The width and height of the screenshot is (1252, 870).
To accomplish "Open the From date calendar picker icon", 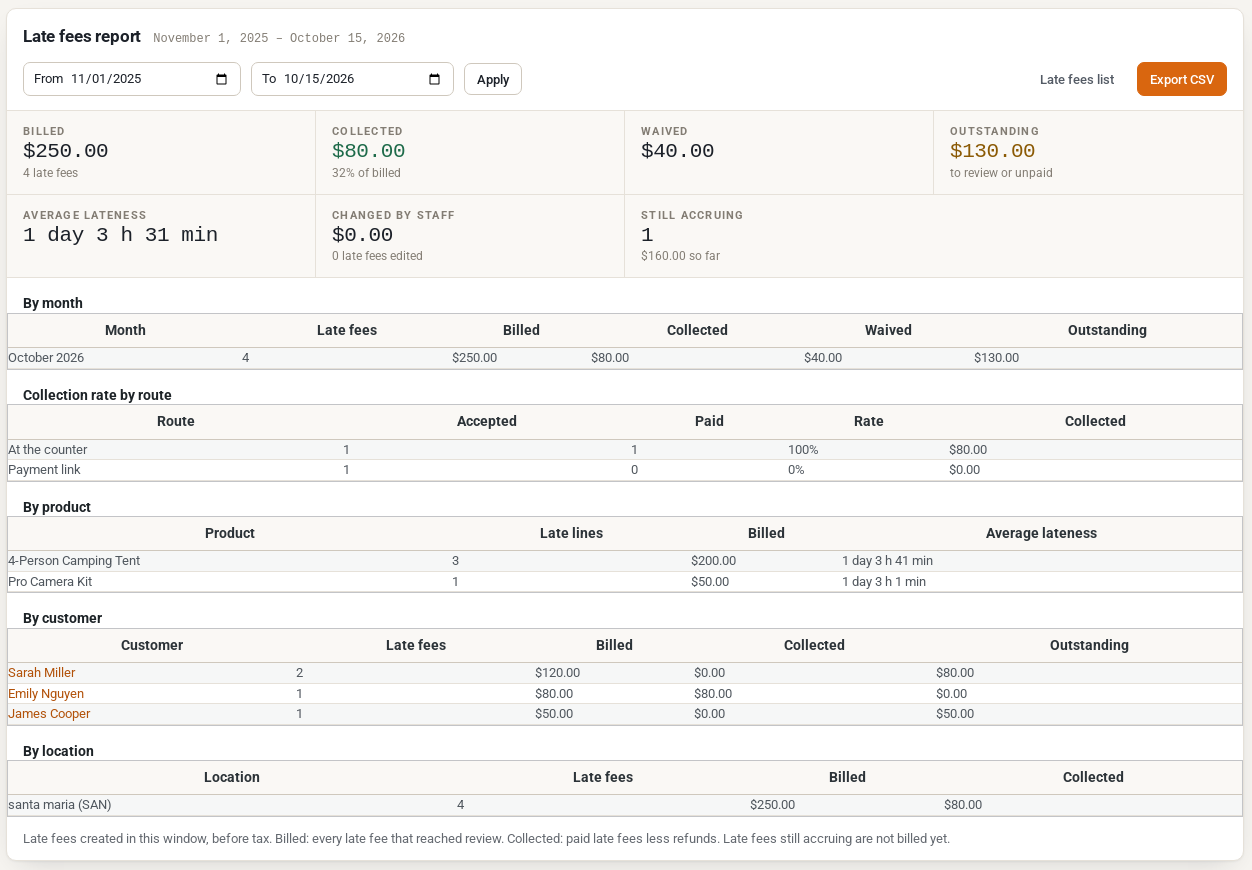I will [222, 79].
